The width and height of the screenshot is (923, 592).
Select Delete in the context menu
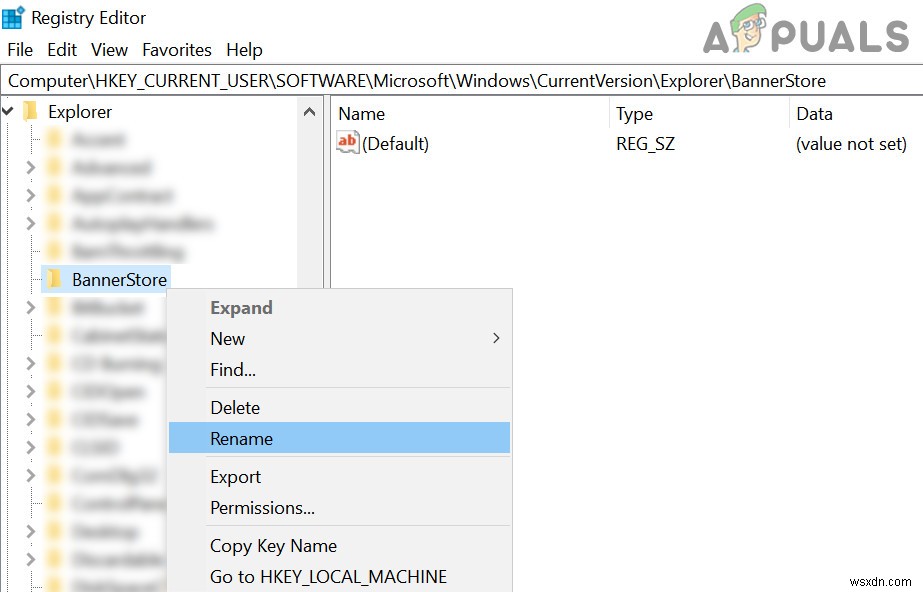tap(235, 407)
